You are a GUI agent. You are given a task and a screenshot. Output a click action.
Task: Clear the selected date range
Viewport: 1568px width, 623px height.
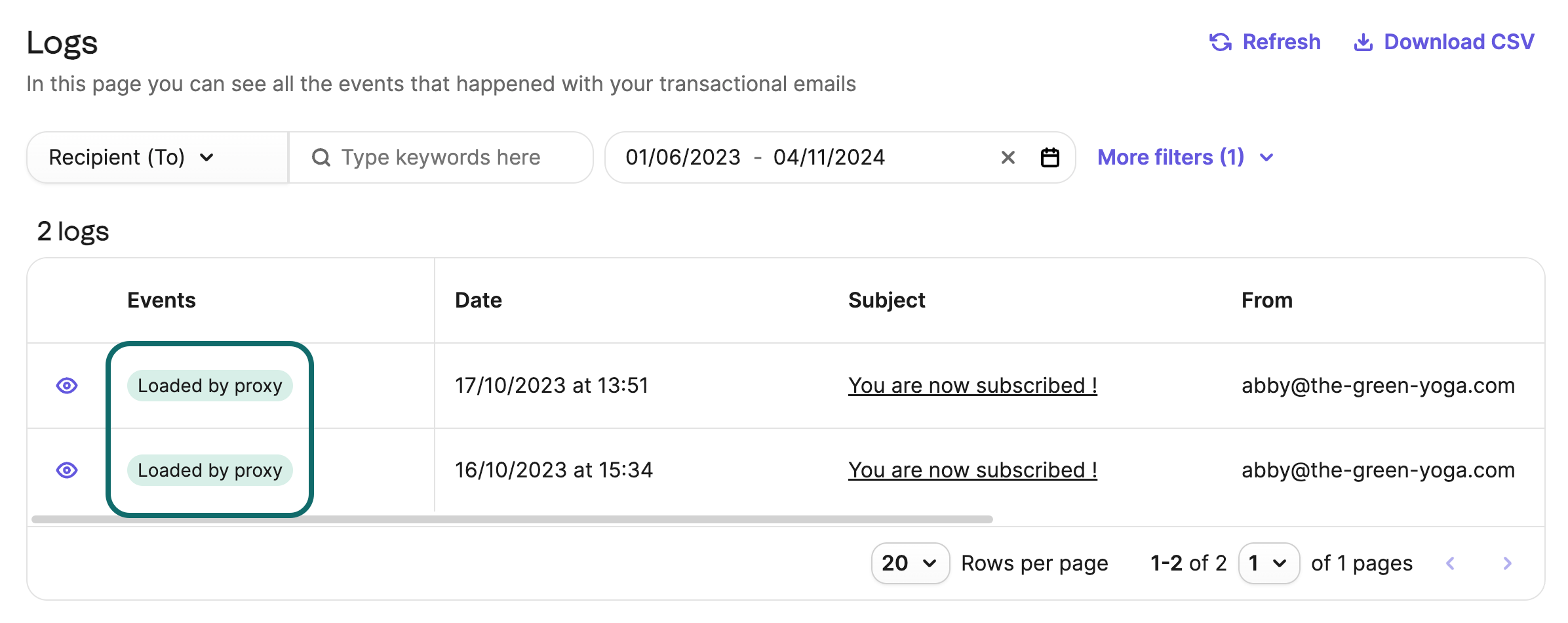(x=1008, y=157)
